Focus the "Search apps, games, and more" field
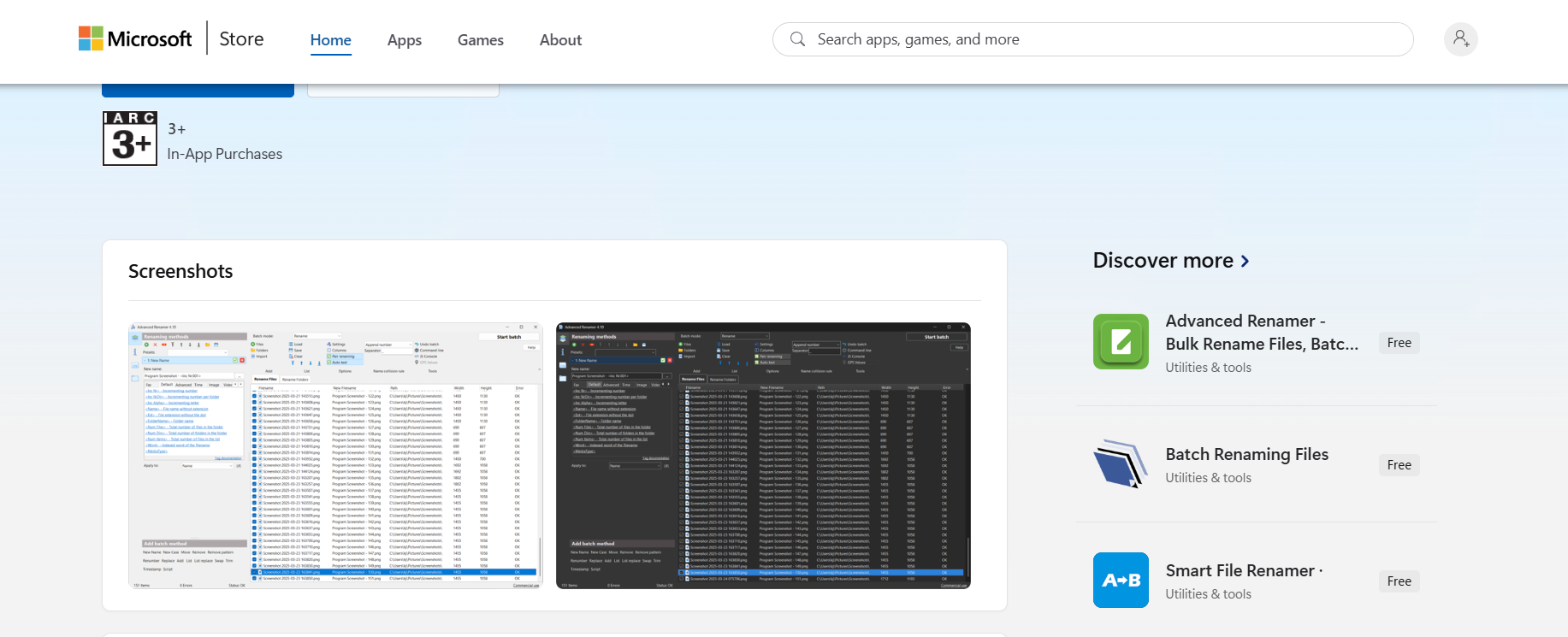Image resolution: width=1568 pixels, height=637 pixels. (x=1104, y=39)
